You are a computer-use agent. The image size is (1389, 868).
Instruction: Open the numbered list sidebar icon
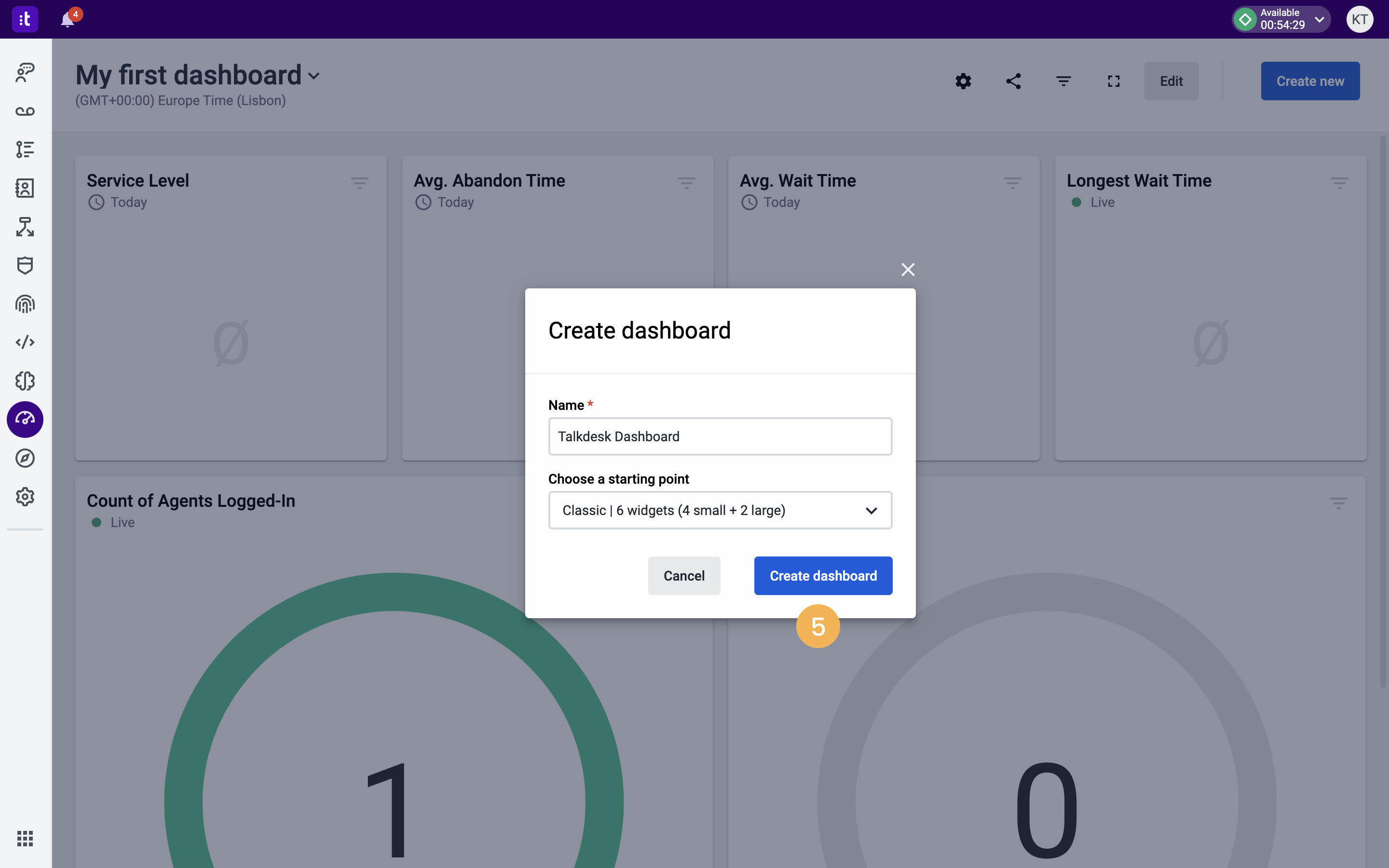(25, 149)
